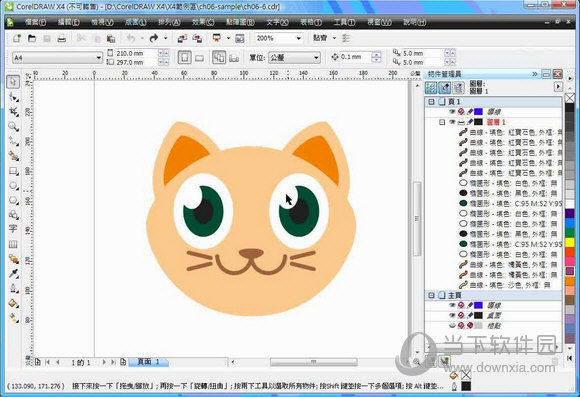Viewport: 580px width, 397px height.
Task: Click the Paste icon in toolbar
Action: pos(111,38)
